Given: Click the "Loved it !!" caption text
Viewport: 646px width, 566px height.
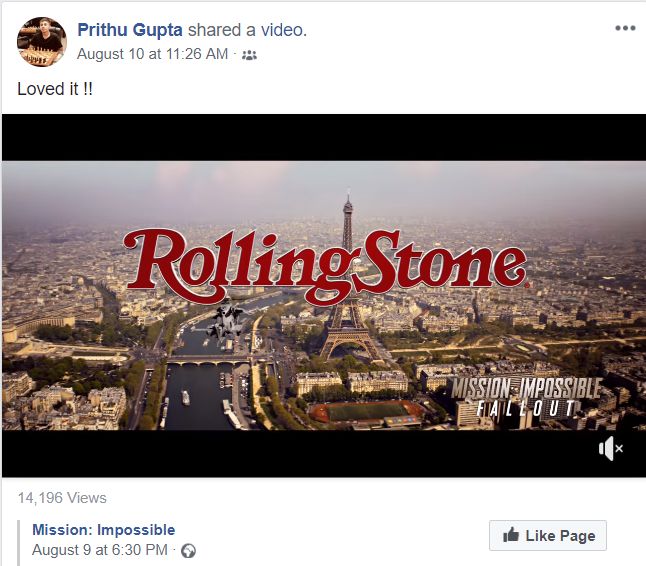Looking at the screenshot, I should click(56, 88).
